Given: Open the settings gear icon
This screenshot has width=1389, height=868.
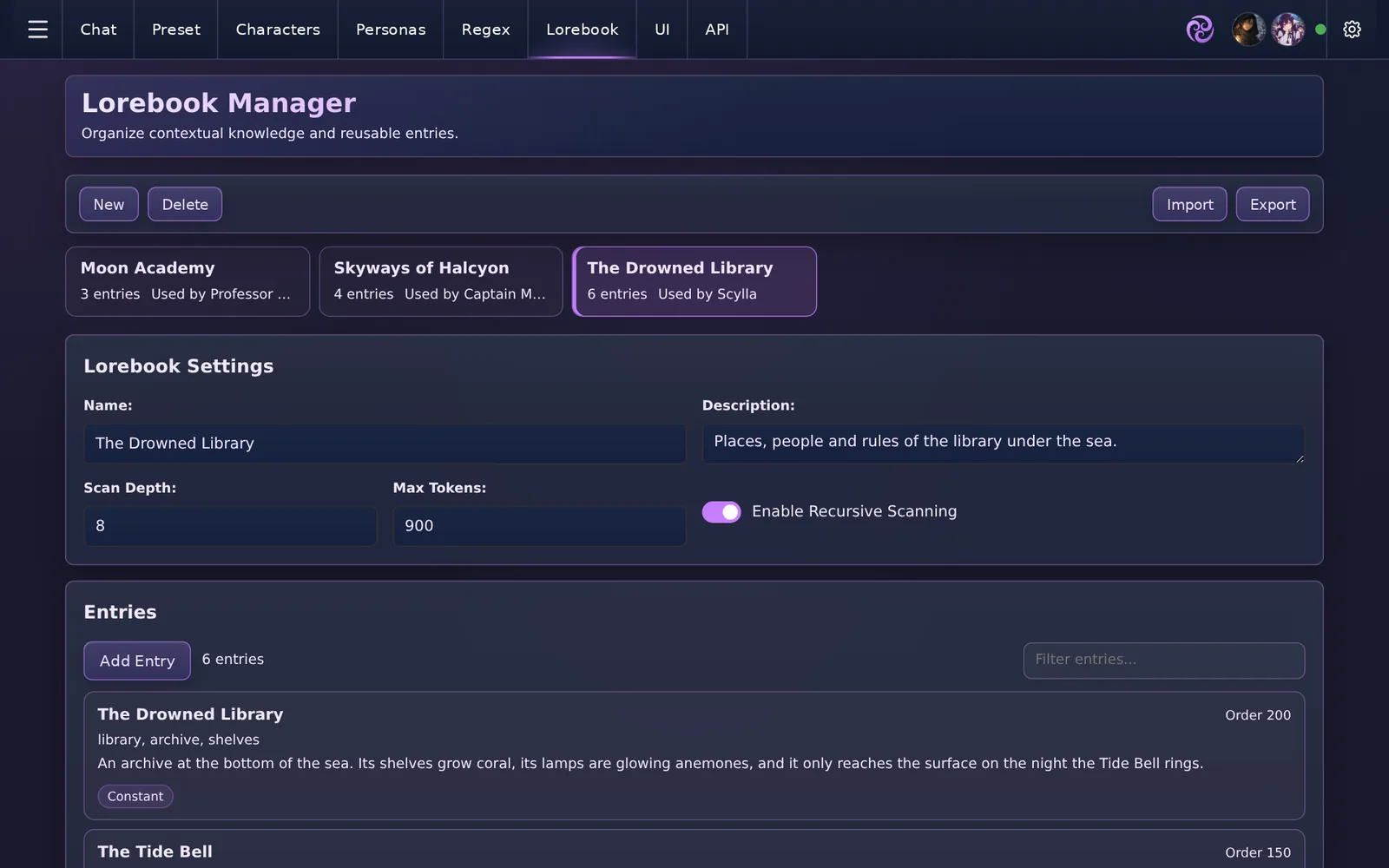Looking at the screenshot, I should (x=1352, y=30).
